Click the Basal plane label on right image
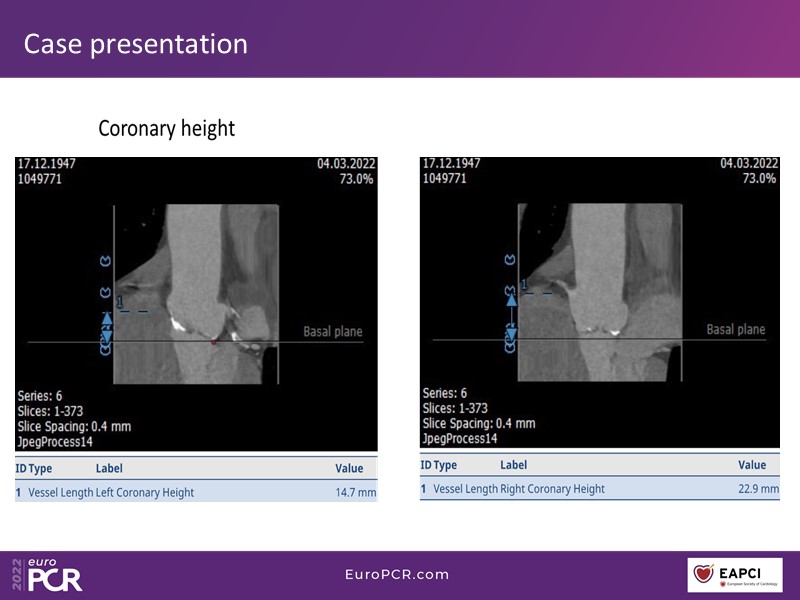Viewport: 800px width, 600px height. pos(735,329)
